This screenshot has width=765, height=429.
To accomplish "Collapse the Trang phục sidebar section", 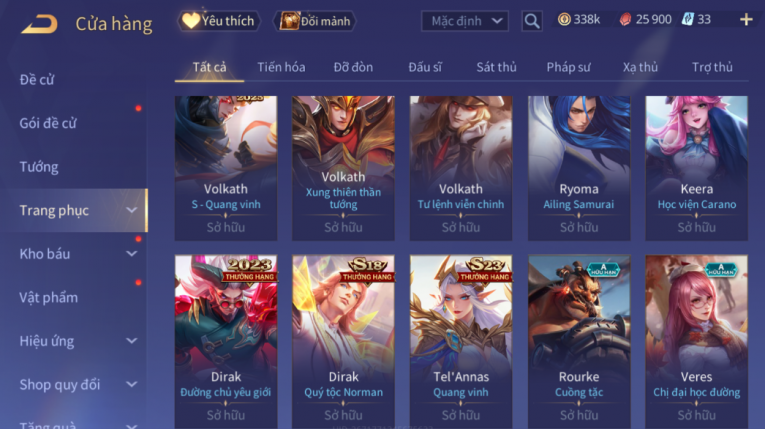I will [x=131, y=210].
